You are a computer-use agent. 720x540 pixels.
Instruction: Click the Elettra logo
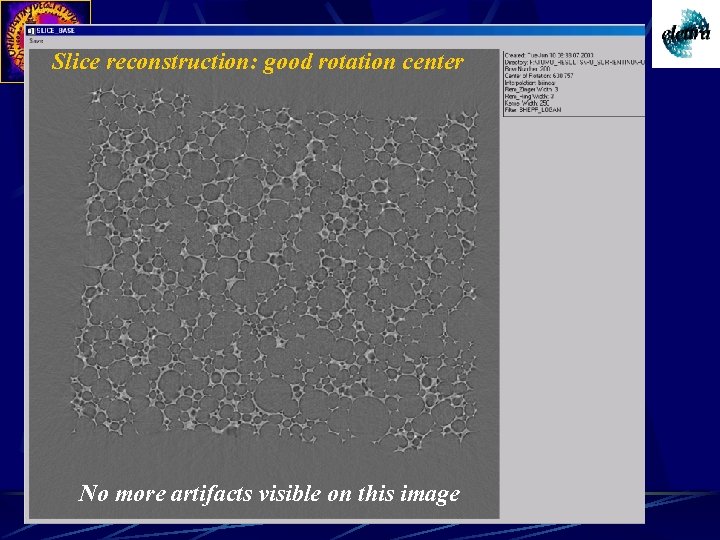pyautogui.click(x=686, y=34)
